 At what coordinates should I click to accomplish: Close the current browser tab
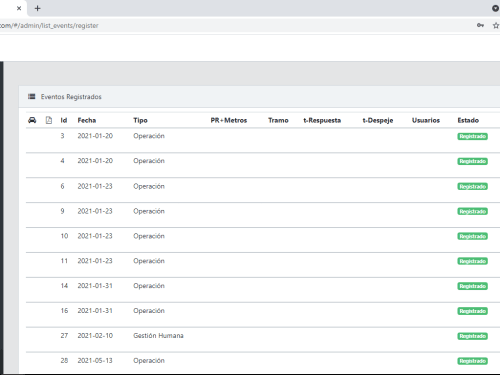pos(19,8)
